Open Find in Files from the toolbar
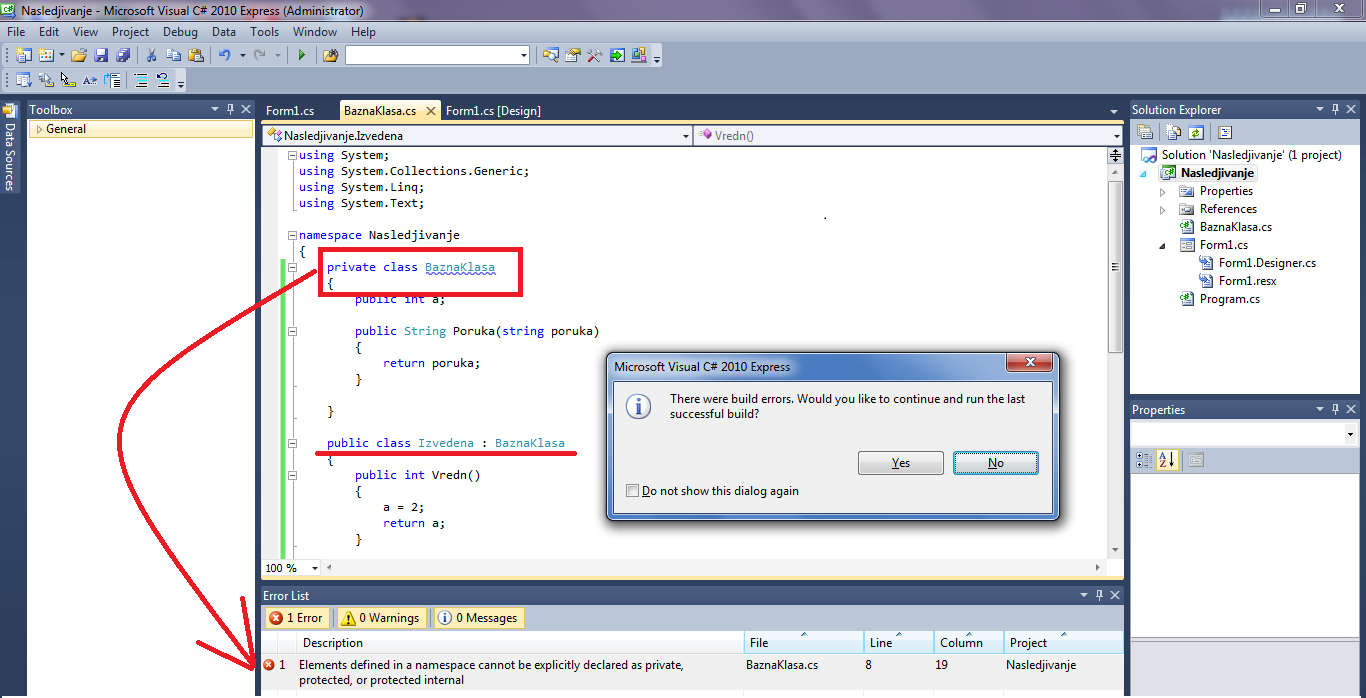The image size is (1366, 698). click(x=330, y=55)
